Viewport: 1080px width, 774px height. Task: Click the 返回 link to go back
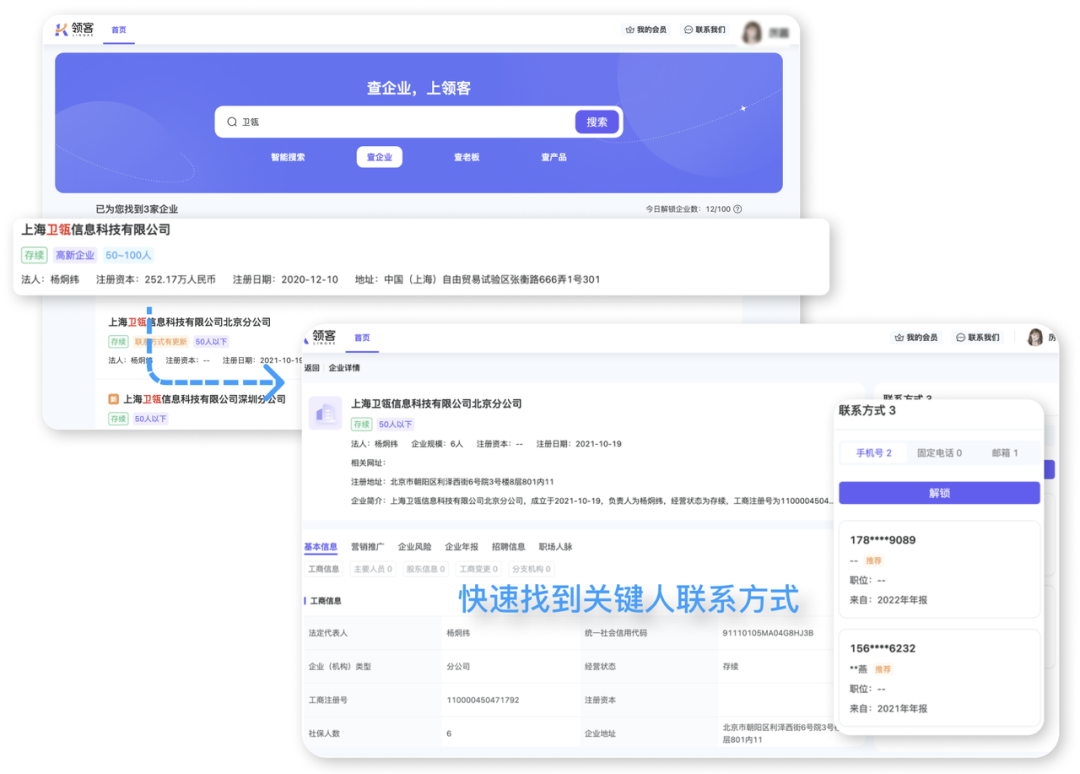tap(311, 366)
